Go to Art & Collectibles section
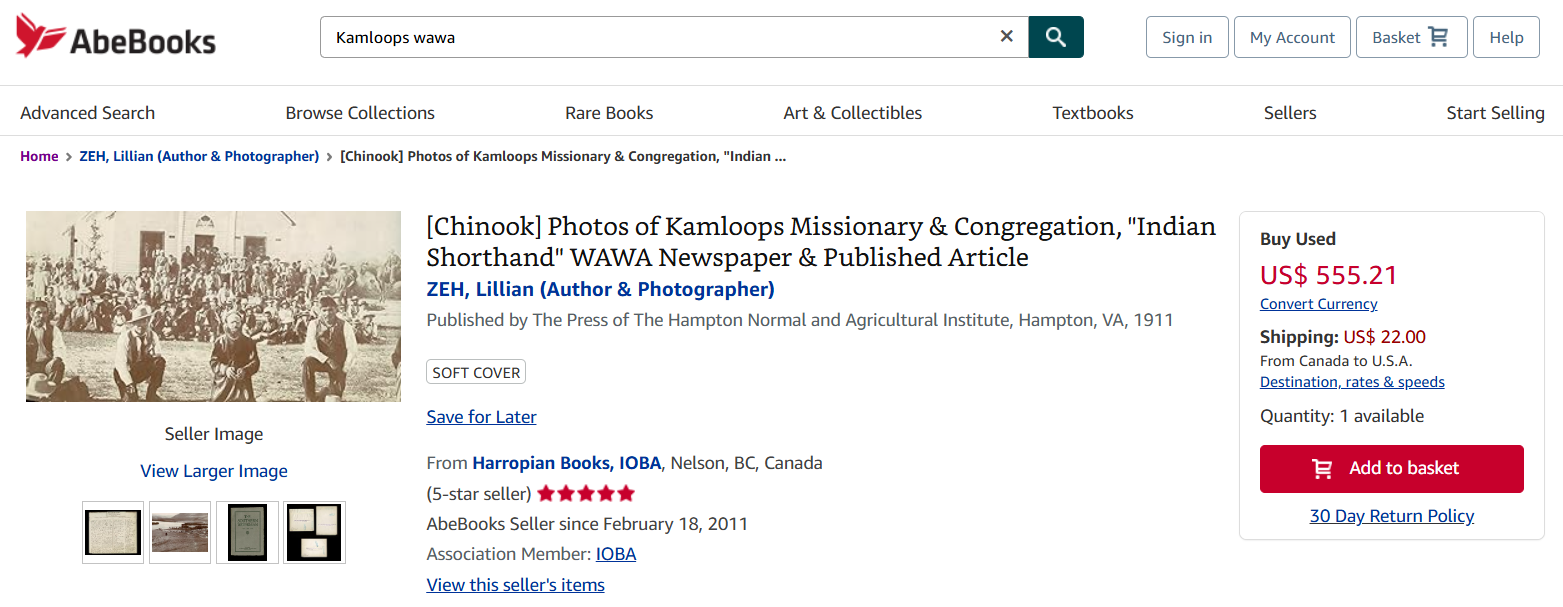The width and height of the screenshot is (1563, 607). point(852,113)
